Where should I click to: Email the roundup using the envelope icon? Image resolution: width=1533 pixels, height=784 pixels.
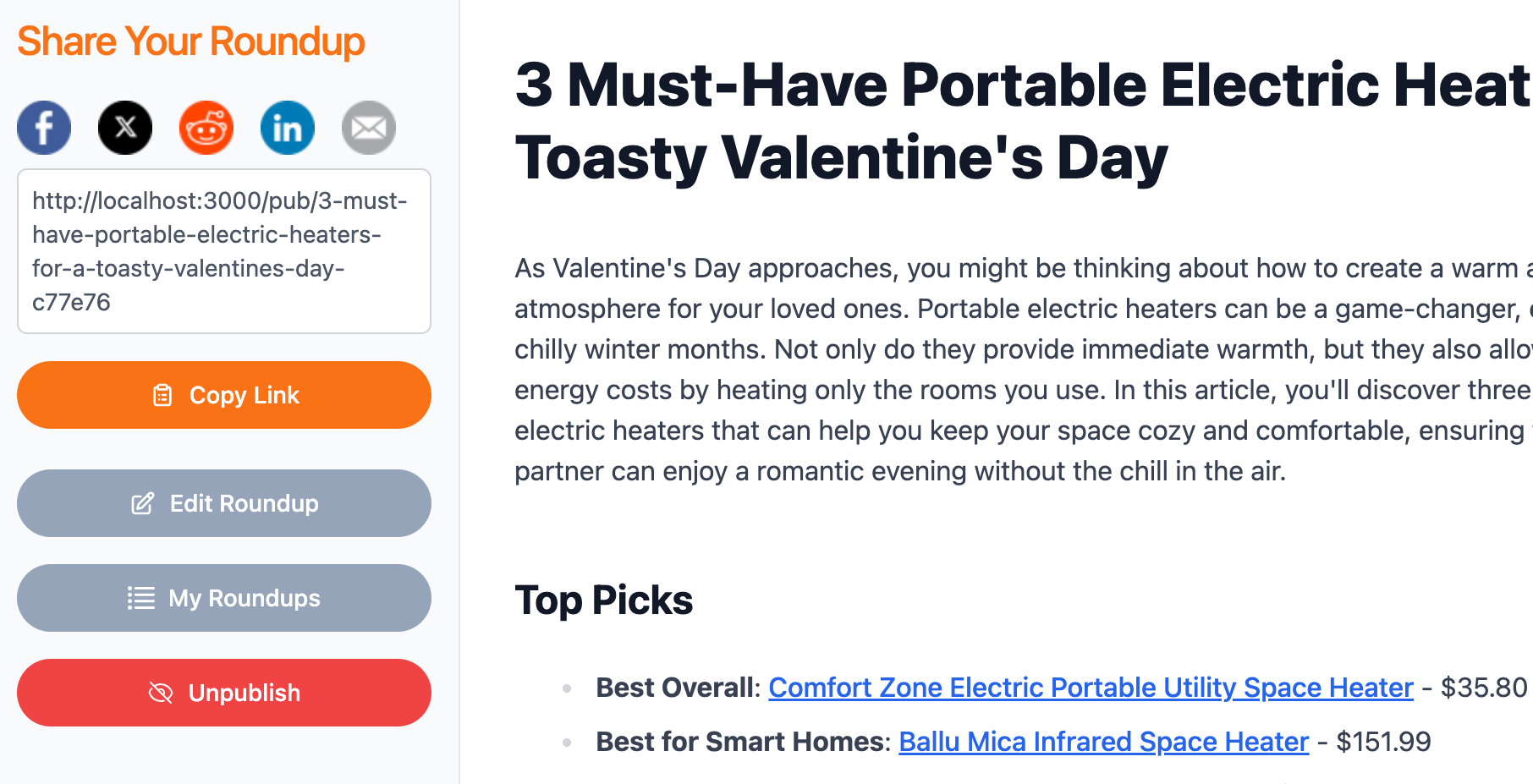[x=368, y=128]
